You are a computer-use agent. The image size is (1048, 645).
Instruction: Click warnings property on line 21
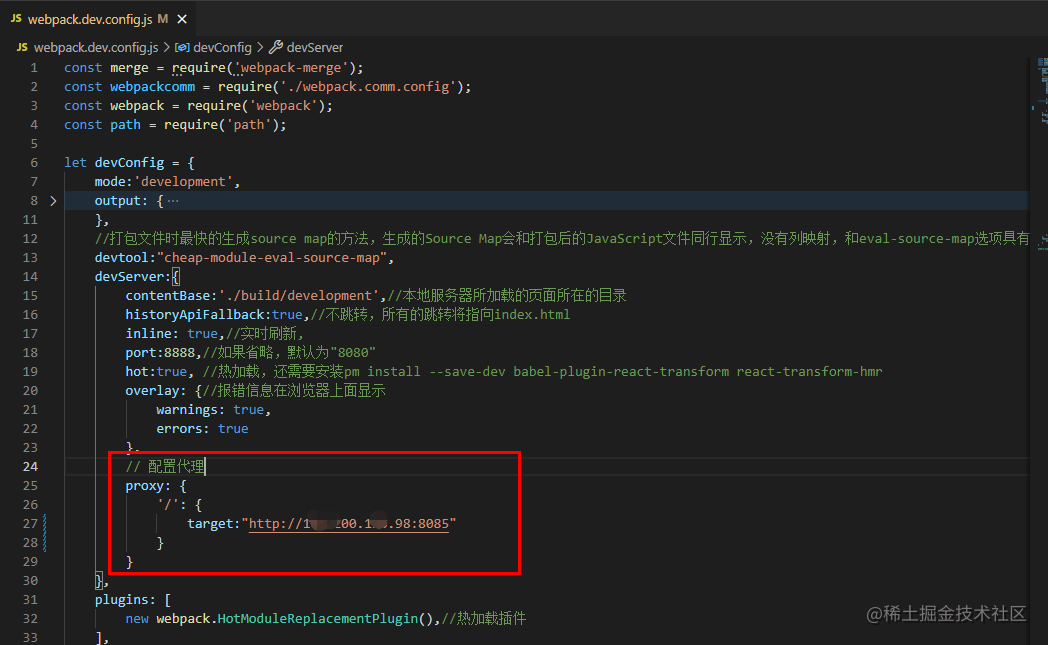pos(186,410)
